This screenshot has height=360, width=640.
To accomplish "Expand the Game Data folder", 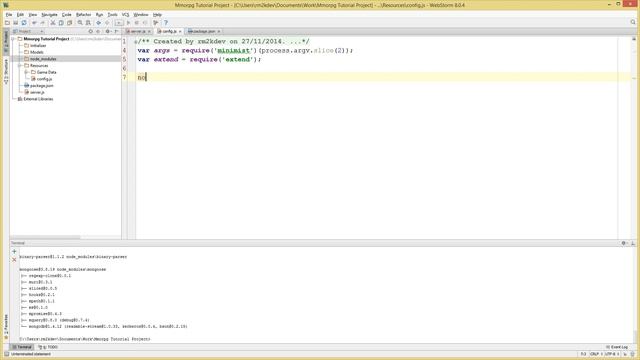I will (x=27, y=72).
